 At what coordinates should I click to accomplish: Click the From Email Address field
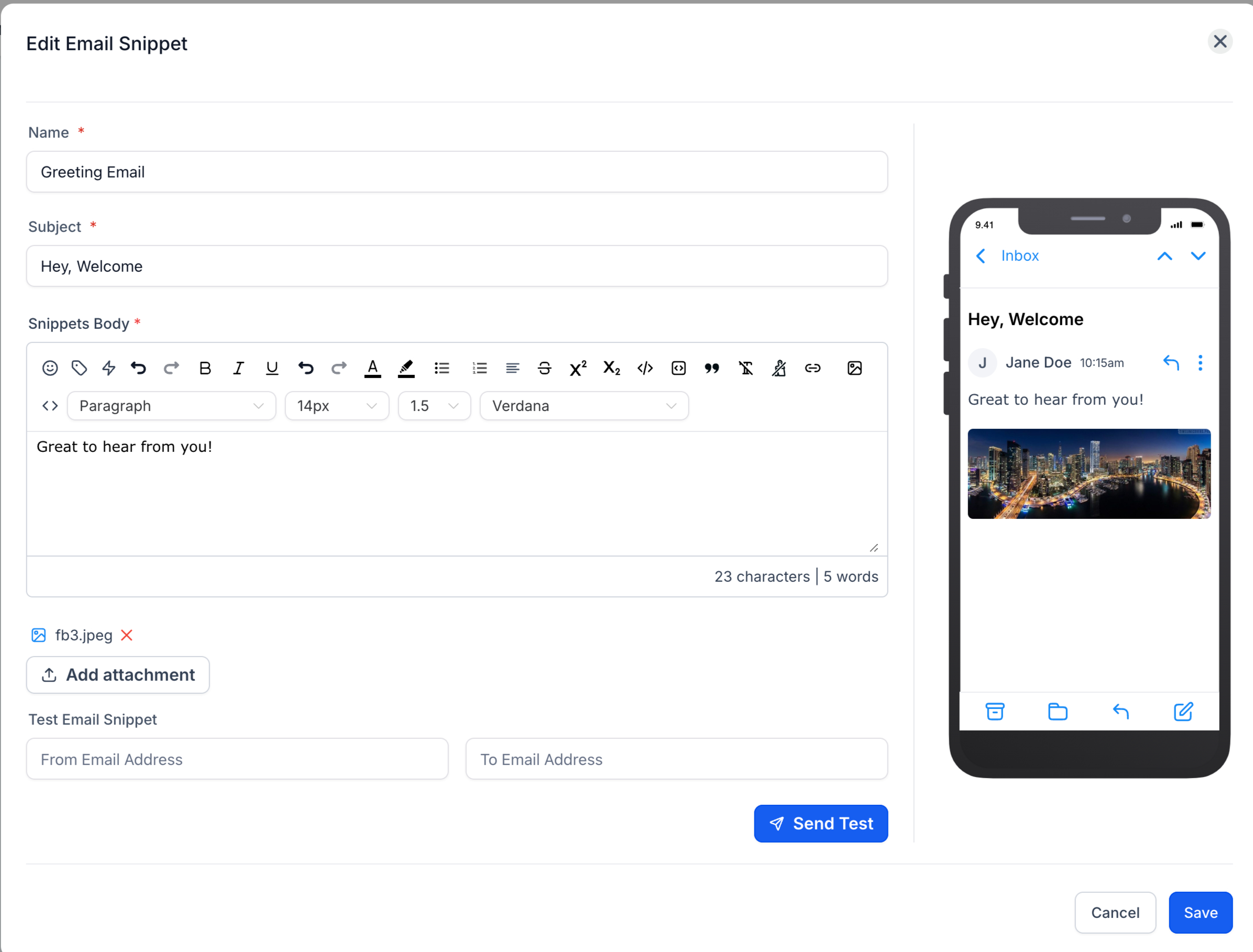[x=237, y=759]
